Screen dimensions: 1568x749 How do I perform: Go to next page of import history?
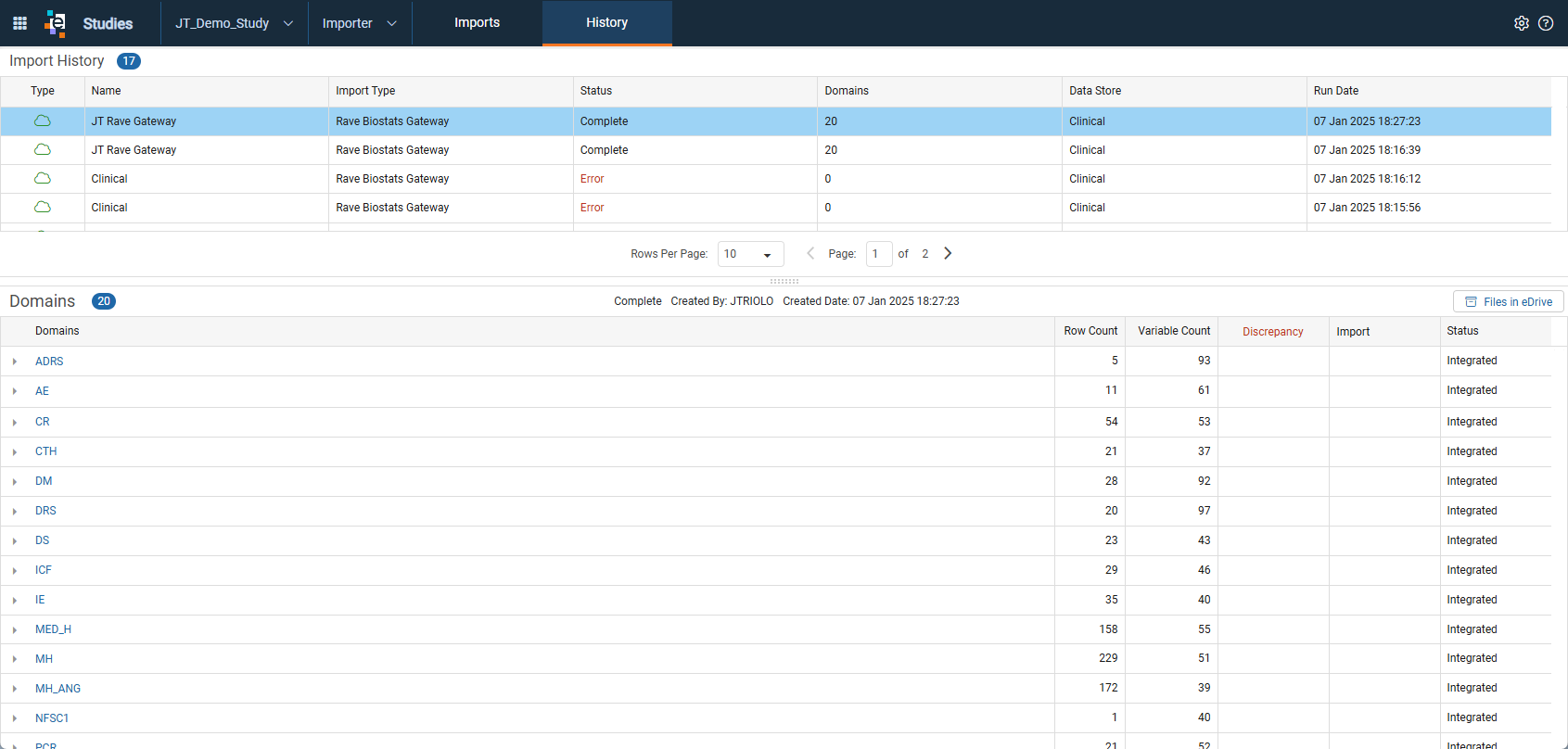[948, 253]
